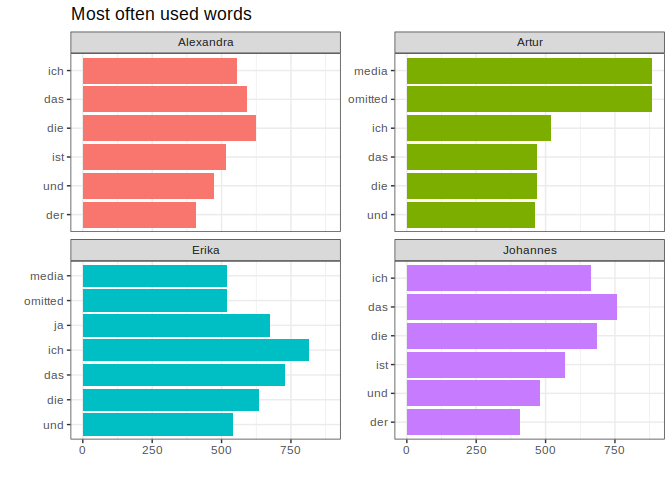Click the red 'die' bar in Alexandra's panel

point(169,128)
